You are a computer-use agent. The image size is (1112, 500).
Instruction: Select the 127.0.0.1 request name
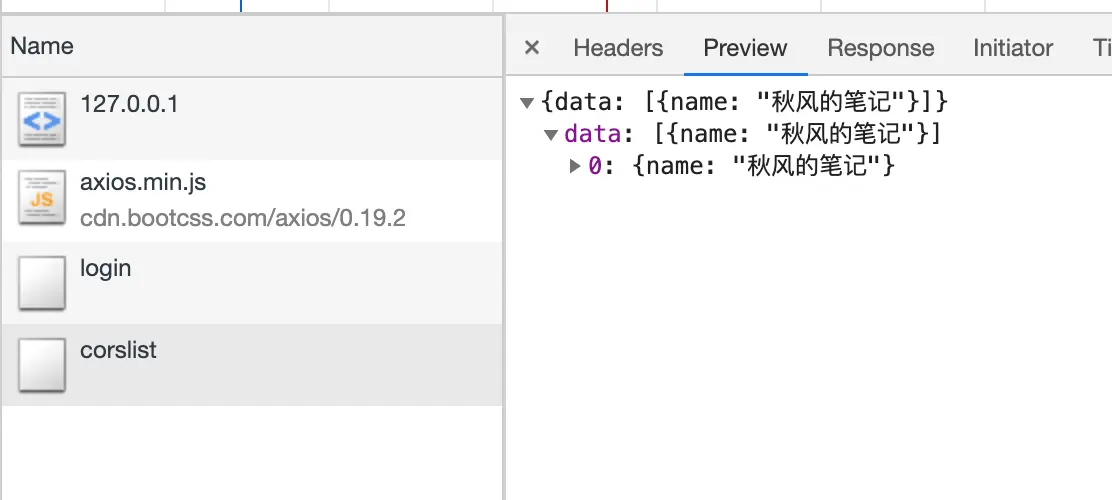click(129, 104)
